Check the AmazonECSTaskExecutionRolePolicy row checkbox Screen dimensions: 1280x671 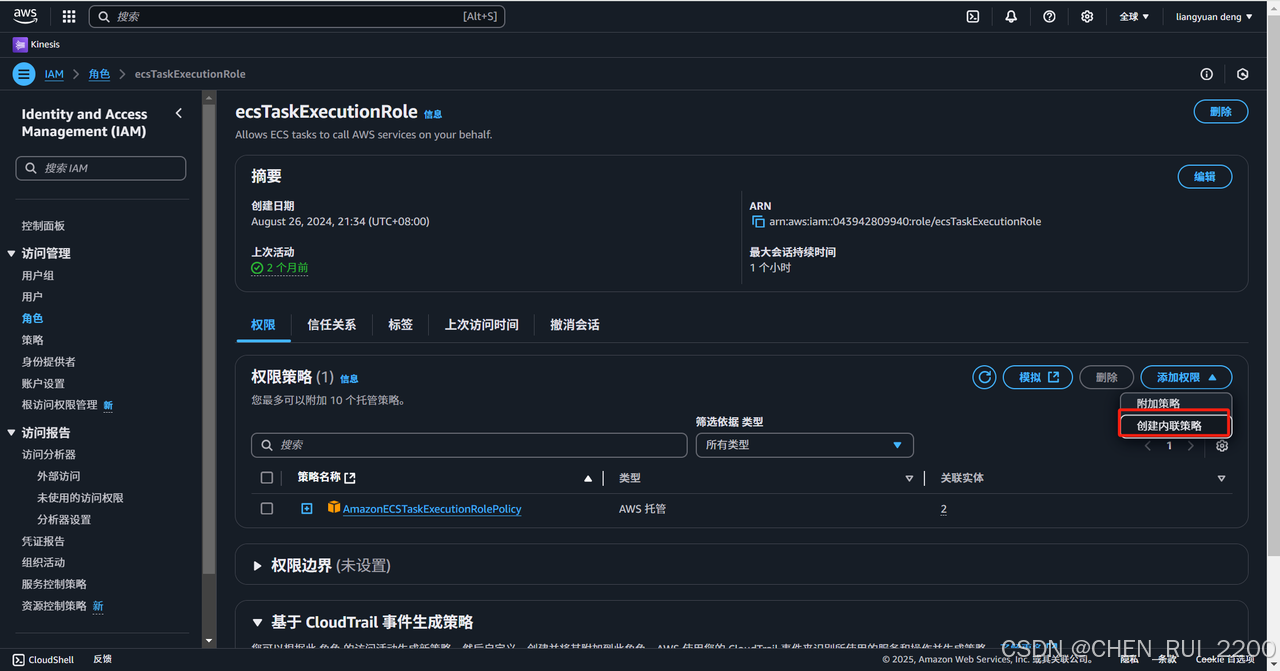click(267, 508)
